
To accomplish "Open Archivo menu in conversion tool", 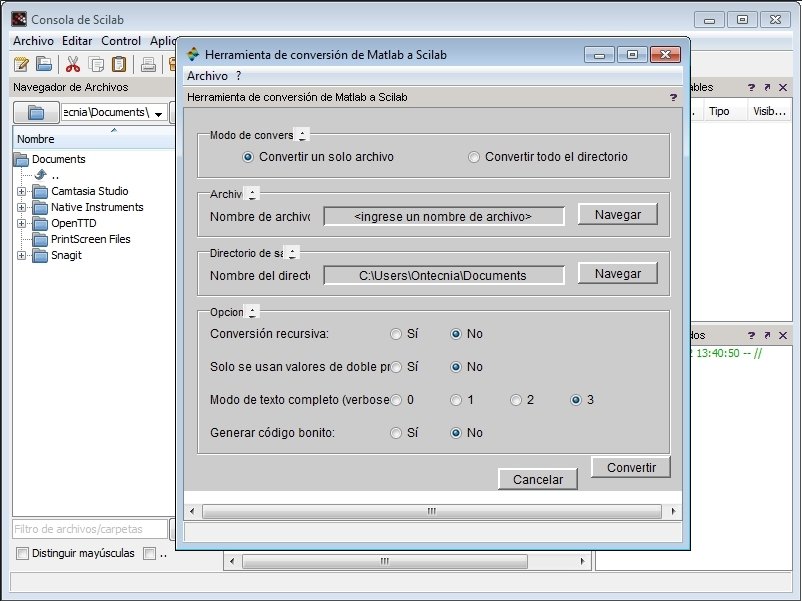I will pos(207,76).
